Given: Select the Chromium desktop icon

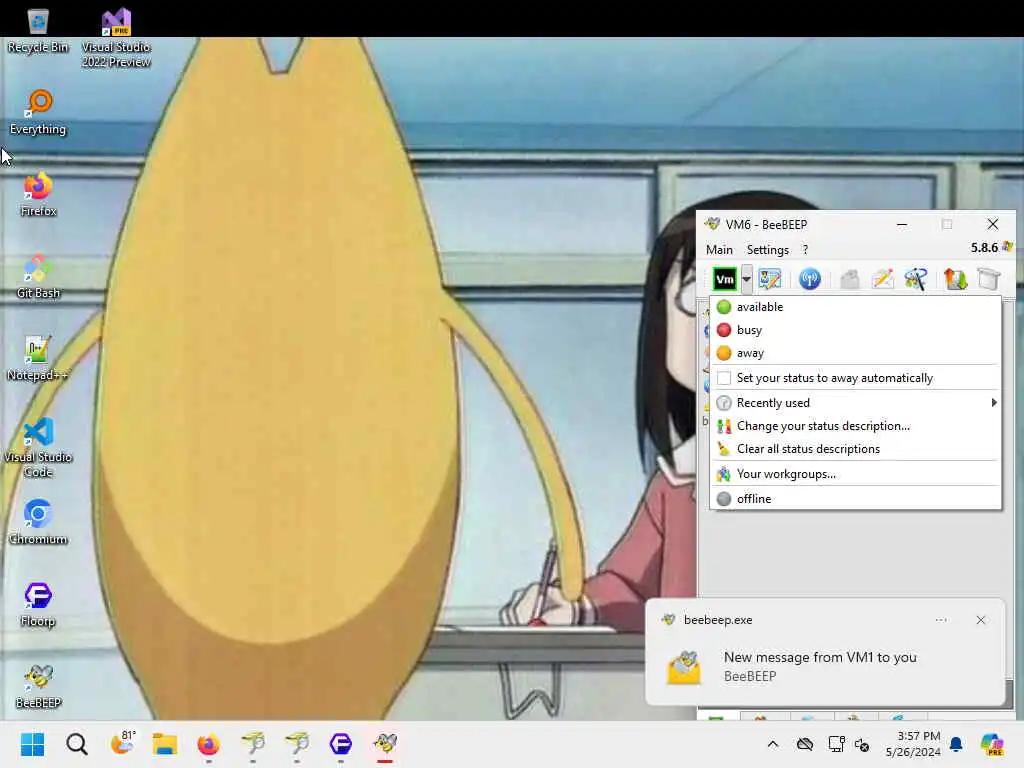Looking at the screenshot, I should 38,522.
